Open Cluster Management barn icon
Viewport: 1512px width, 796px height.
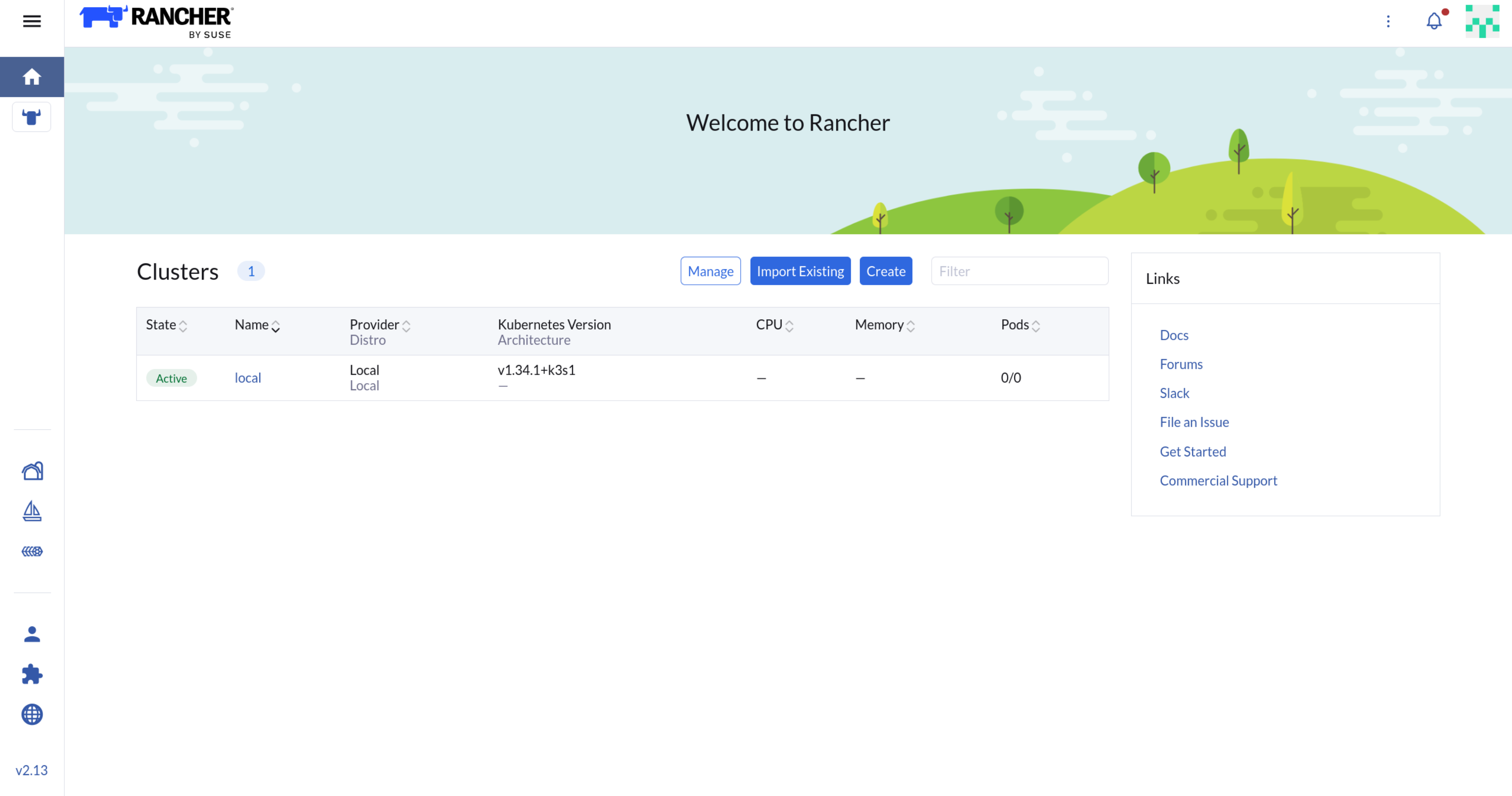(32, 471)
